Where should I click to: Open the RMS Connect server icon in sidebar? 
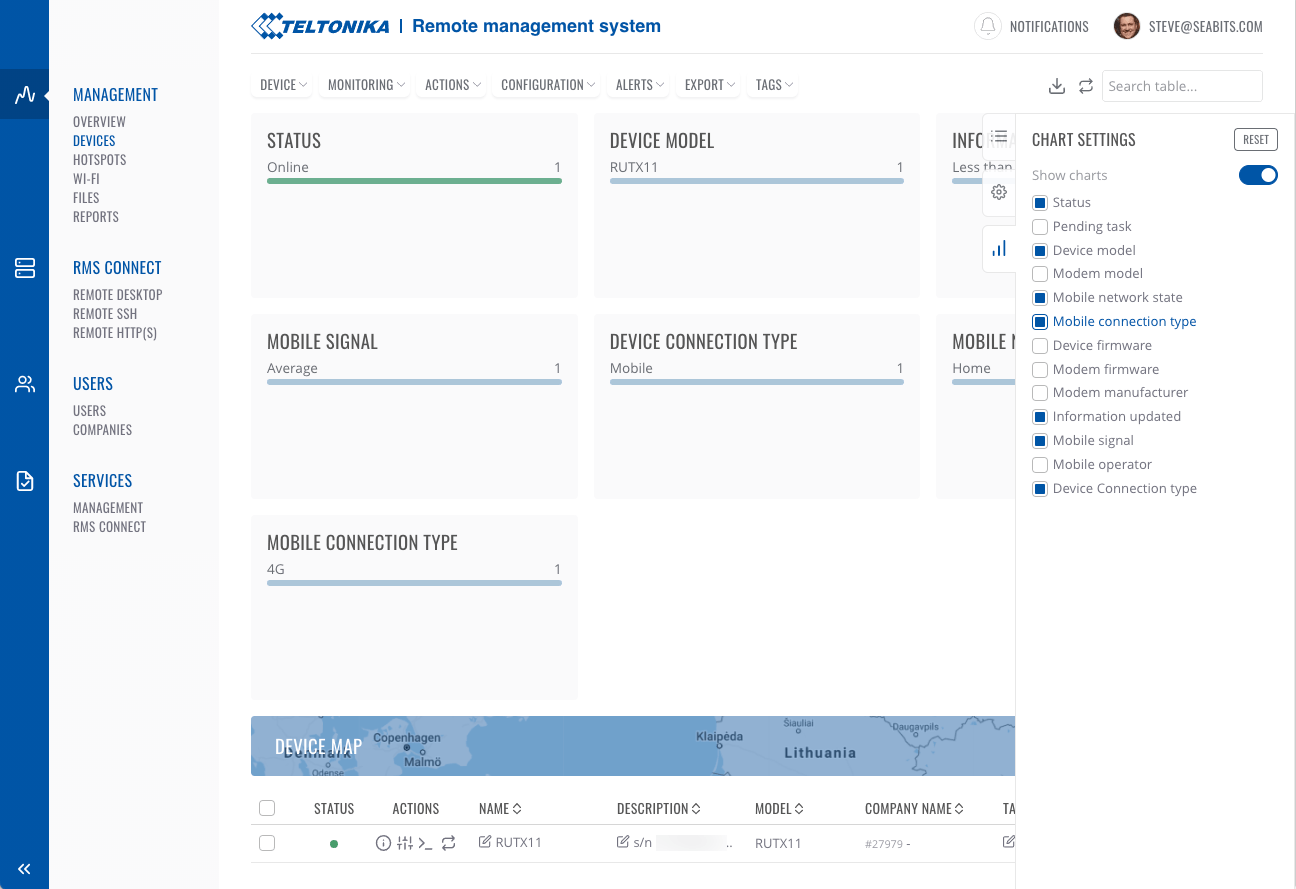coord(24,268)
